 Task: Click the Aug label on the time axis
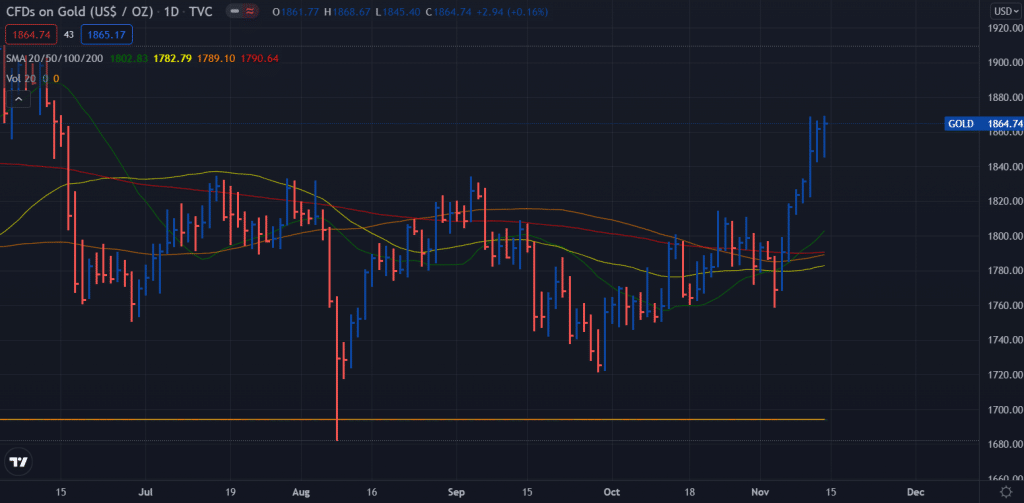tap(301, 491)
